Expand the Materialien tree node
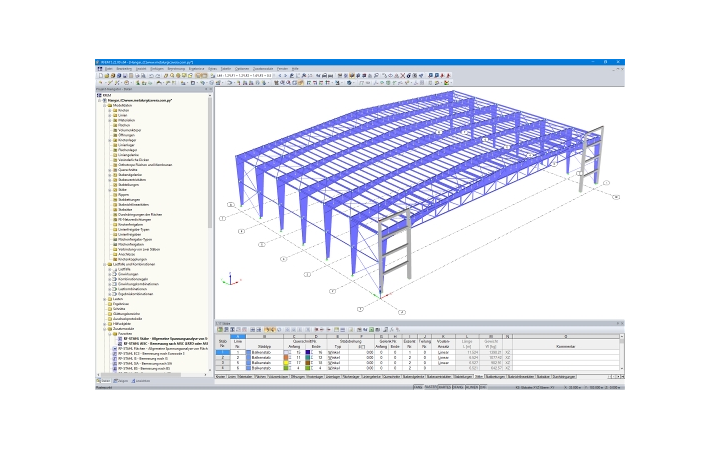Image resolution: width=720 pixels, height=450 pixels. pos(110,120)
